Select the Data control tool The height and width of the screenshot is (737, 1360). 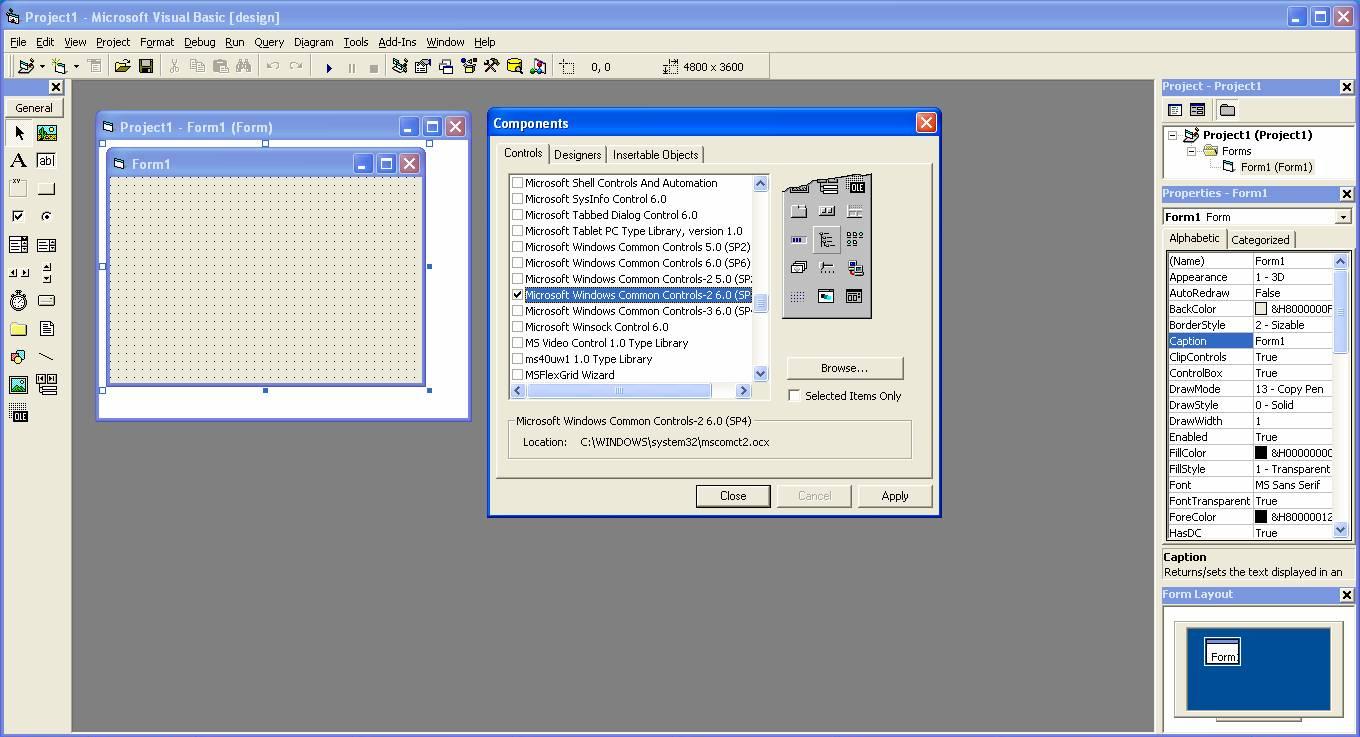click(46, 385)
